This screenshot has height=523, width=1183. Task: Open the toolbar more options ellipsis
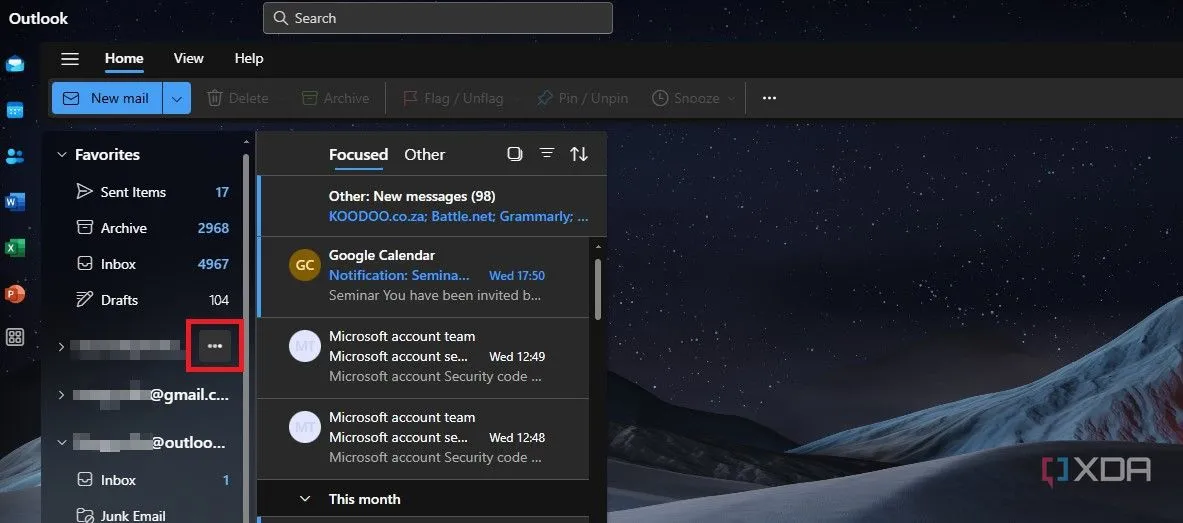coord(769,98)
